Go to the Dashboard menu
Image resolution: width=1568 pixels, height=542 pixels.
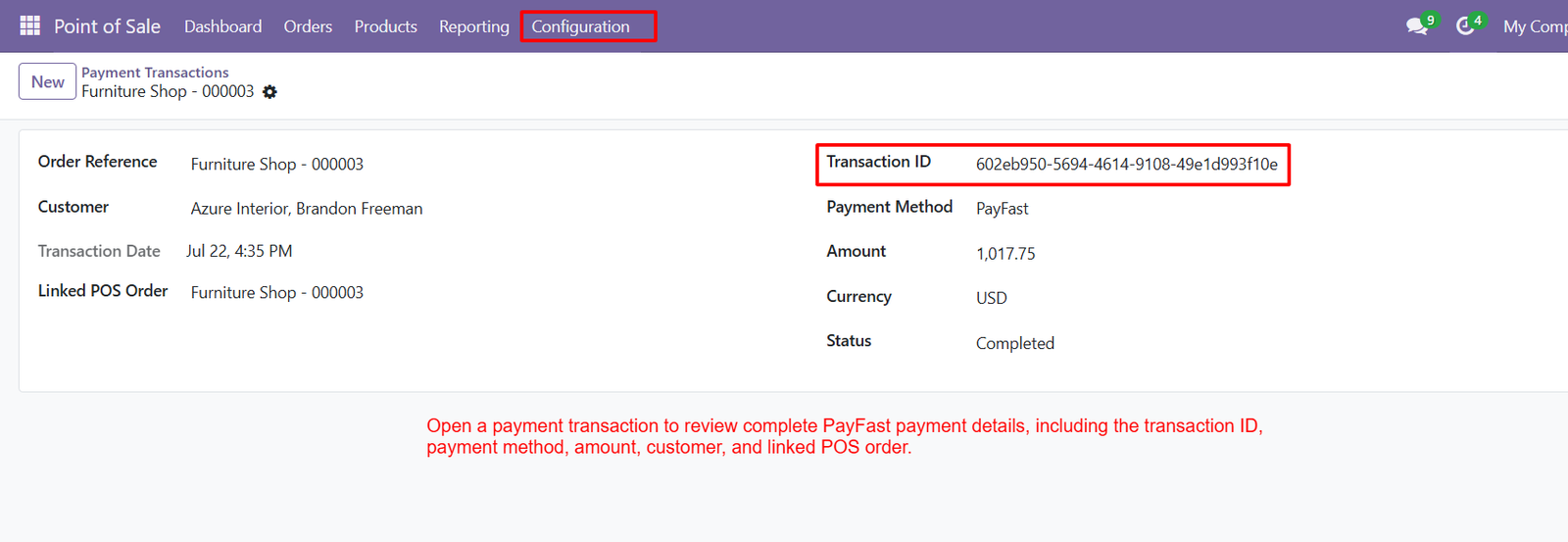point(222,26)
